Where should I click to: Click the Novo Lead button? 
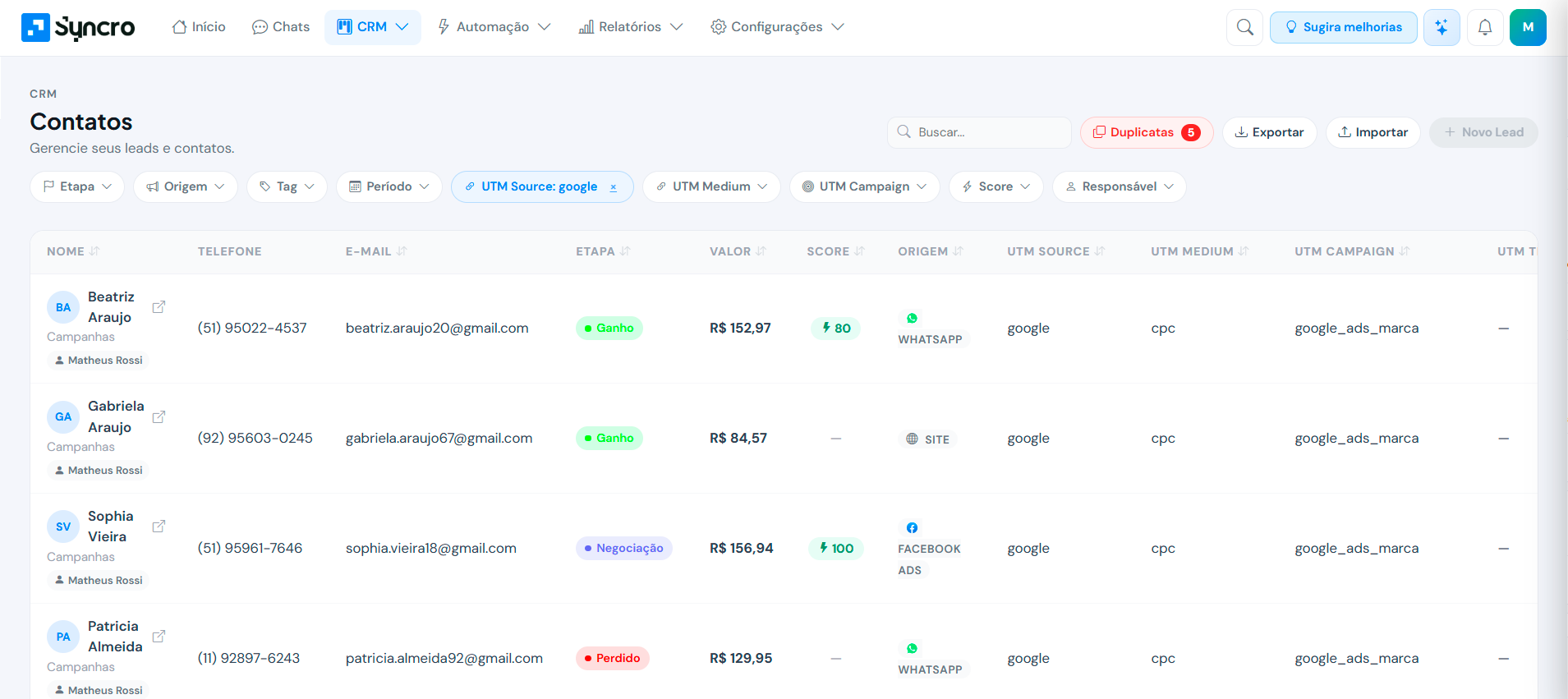click(1483, 132)
